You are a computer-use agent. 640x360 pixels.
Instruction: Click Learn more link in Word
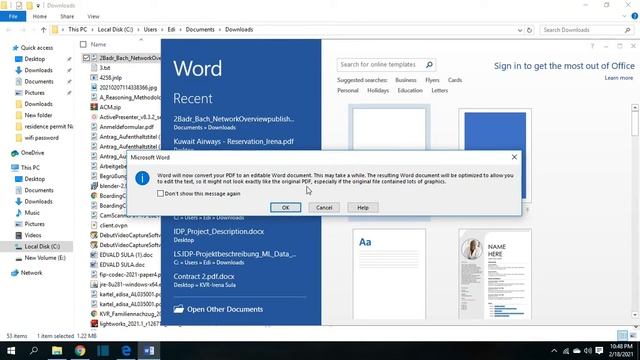pos(618,78)
